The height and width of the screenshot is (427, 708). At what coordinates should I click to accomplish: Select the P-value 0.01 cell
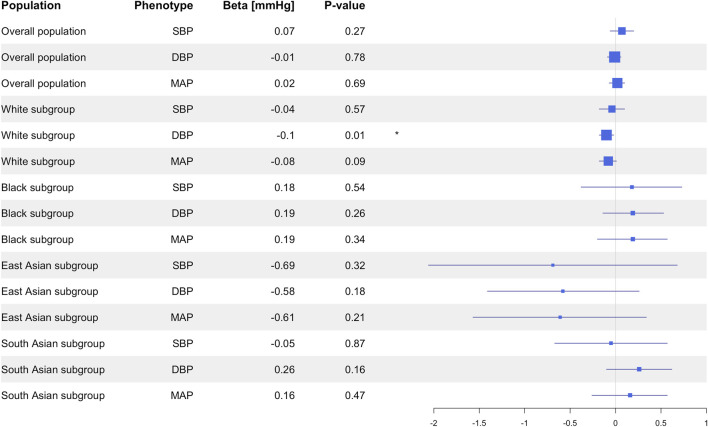click(354, 135)
